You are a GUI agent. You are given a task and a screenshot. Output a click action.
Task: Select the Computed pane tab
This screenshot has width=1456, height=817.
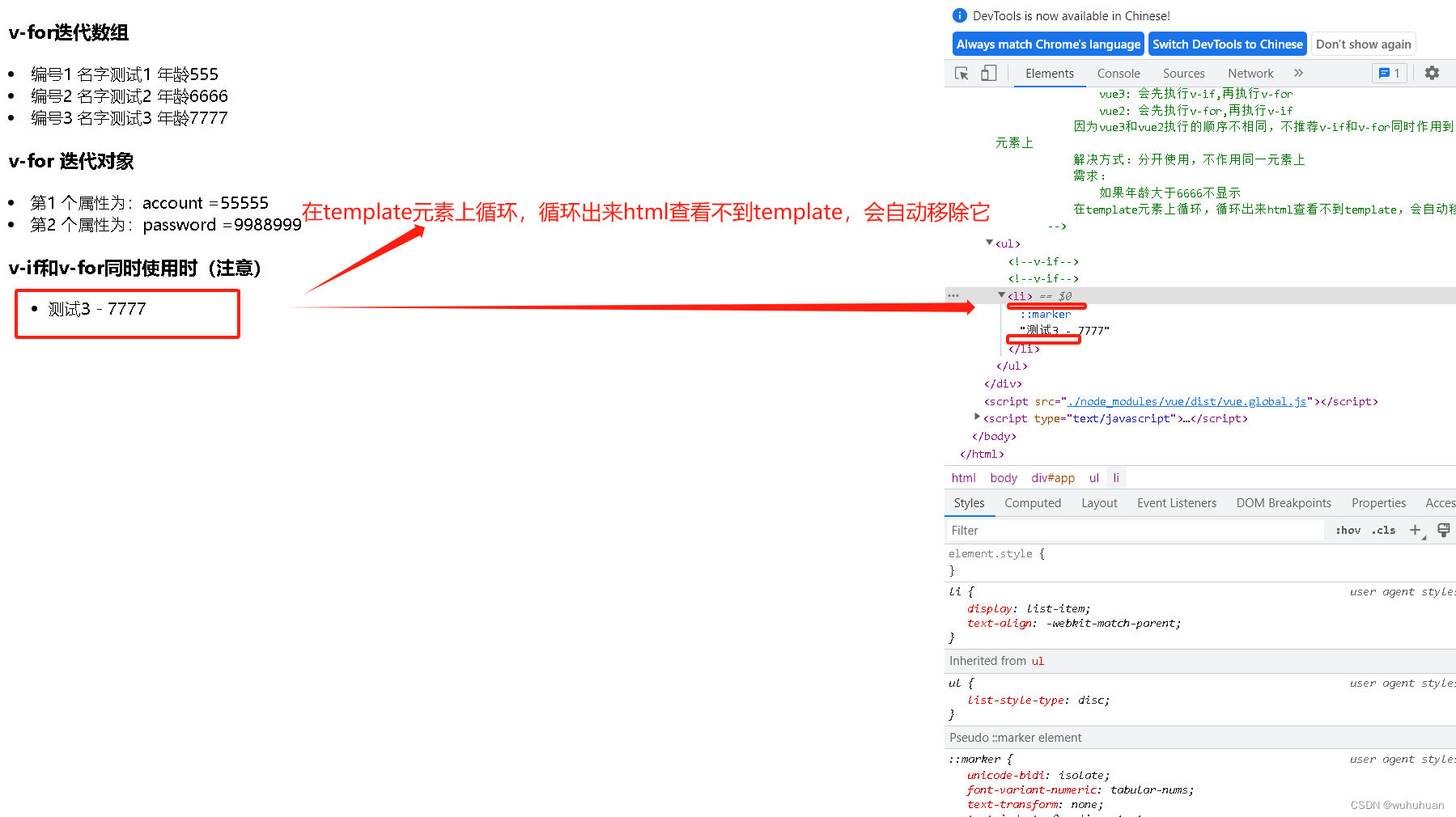pyautogui.click(x=1033, y=502)
